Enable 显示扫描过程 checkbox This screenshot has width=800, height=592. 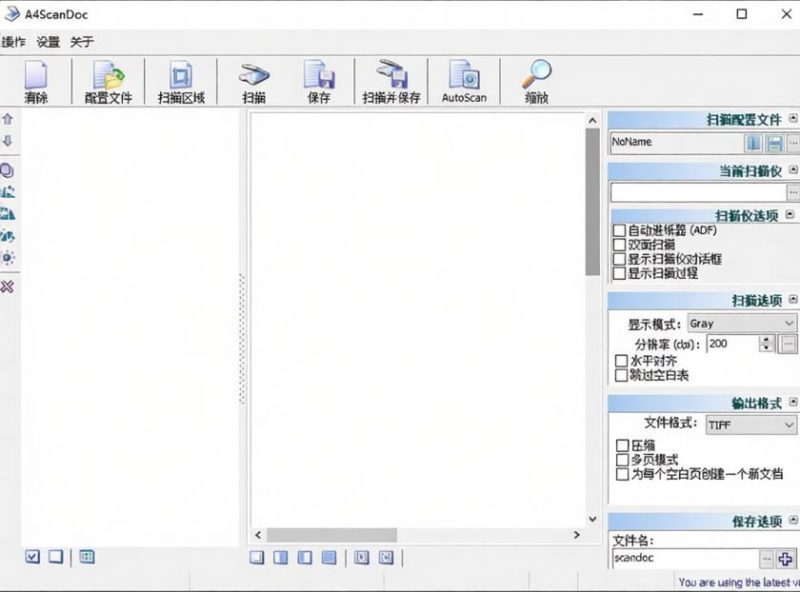(x=619, y=274)
